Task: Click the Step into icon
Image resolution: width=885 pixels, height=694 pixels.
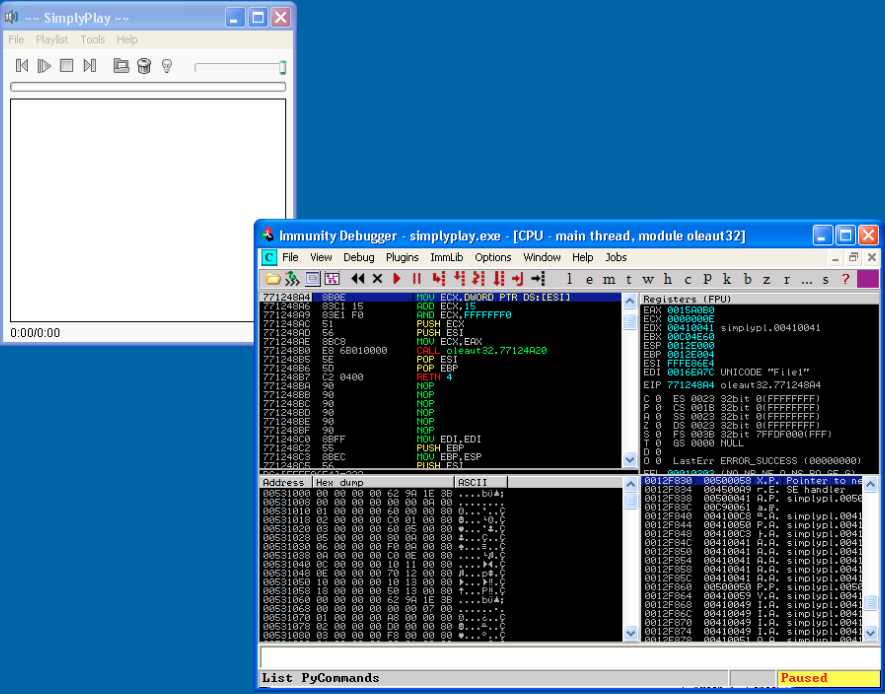Action: coord(439,278)
